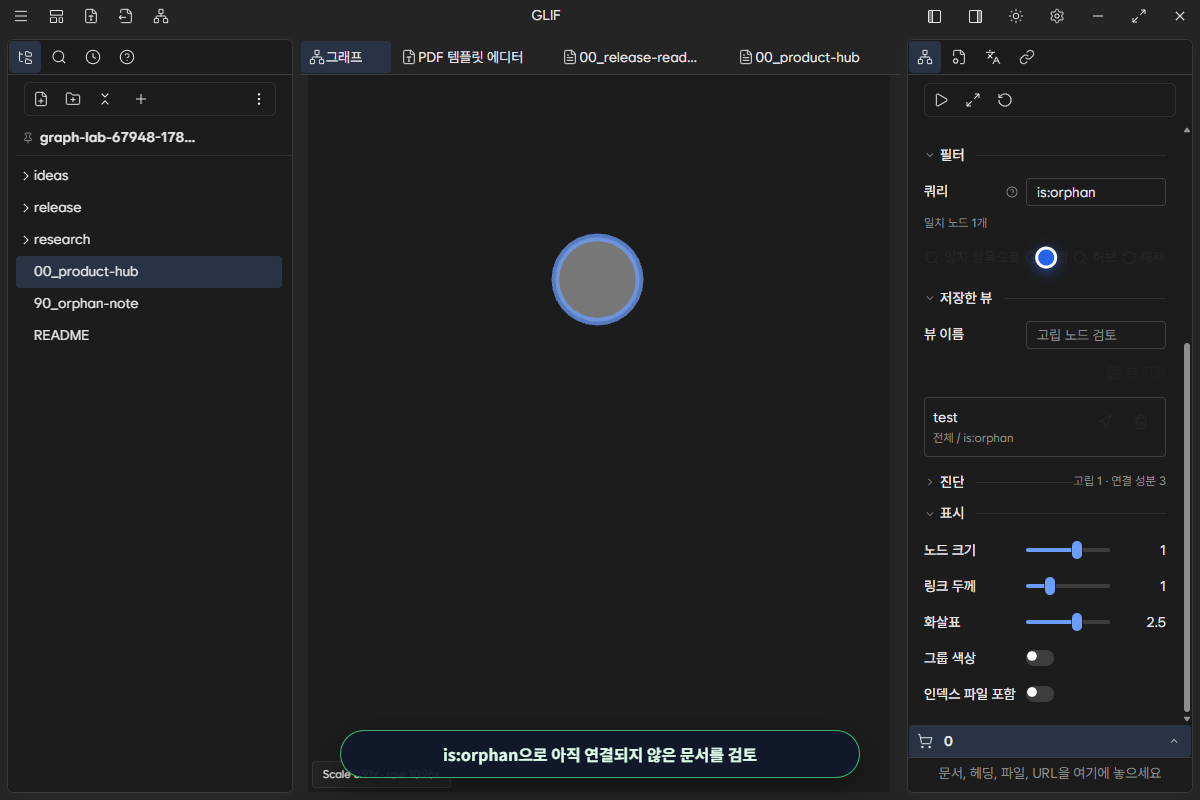The height and width of the screenshot is (800, 1200).
Task: Click the 뷰 이름 input field
Action: pyautogui.click(x=1096, y=335)
